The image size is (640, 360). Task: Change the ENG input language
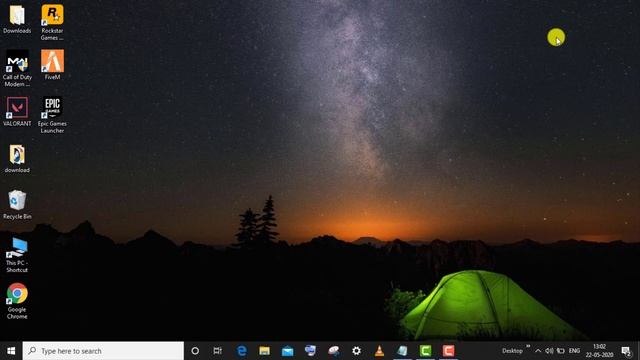pyautogui.click(x=574, y=351)
